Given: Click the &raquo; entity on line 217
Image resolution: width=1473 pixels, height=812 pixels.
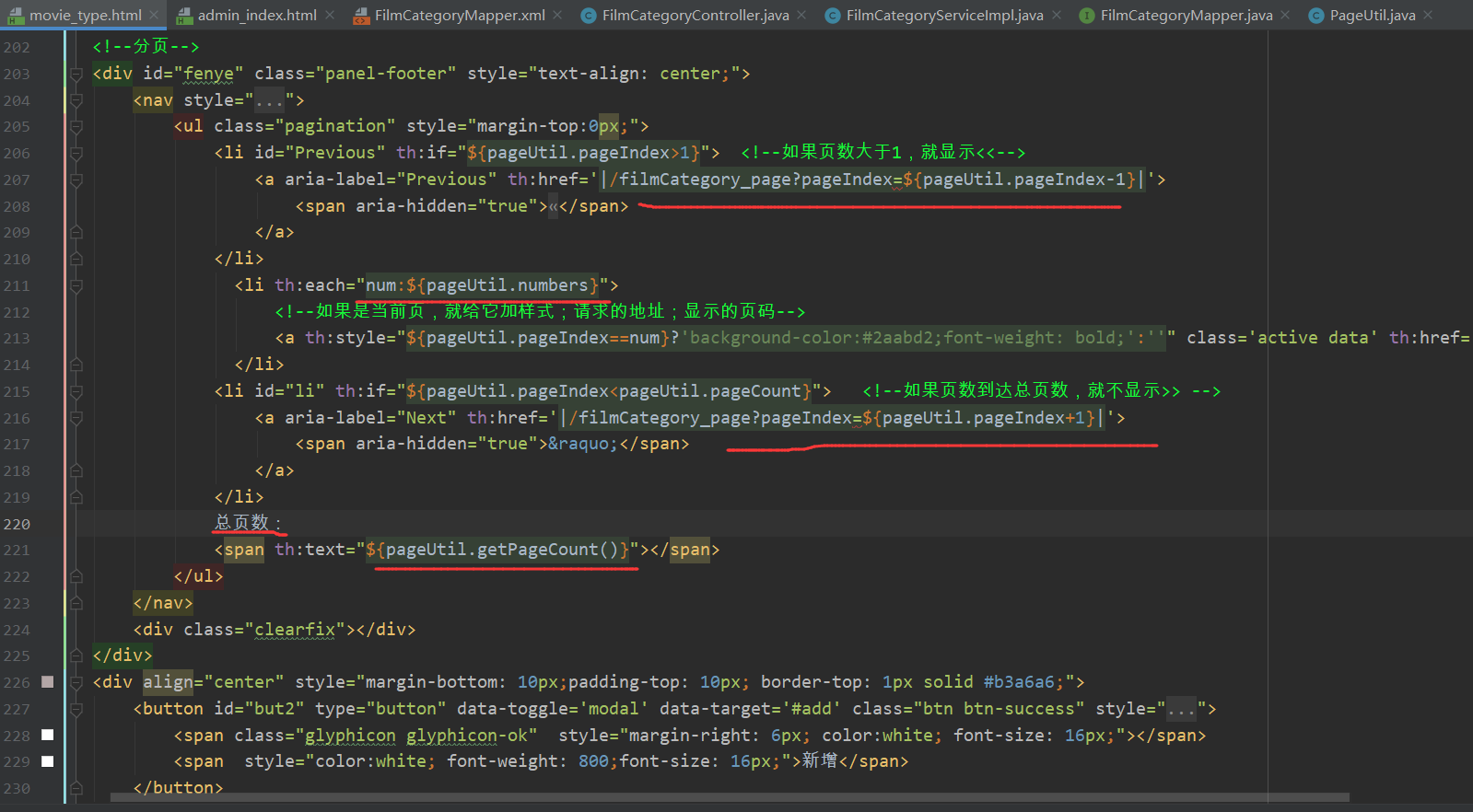Looking at the screenshot, I should click(x=584, y=444).
